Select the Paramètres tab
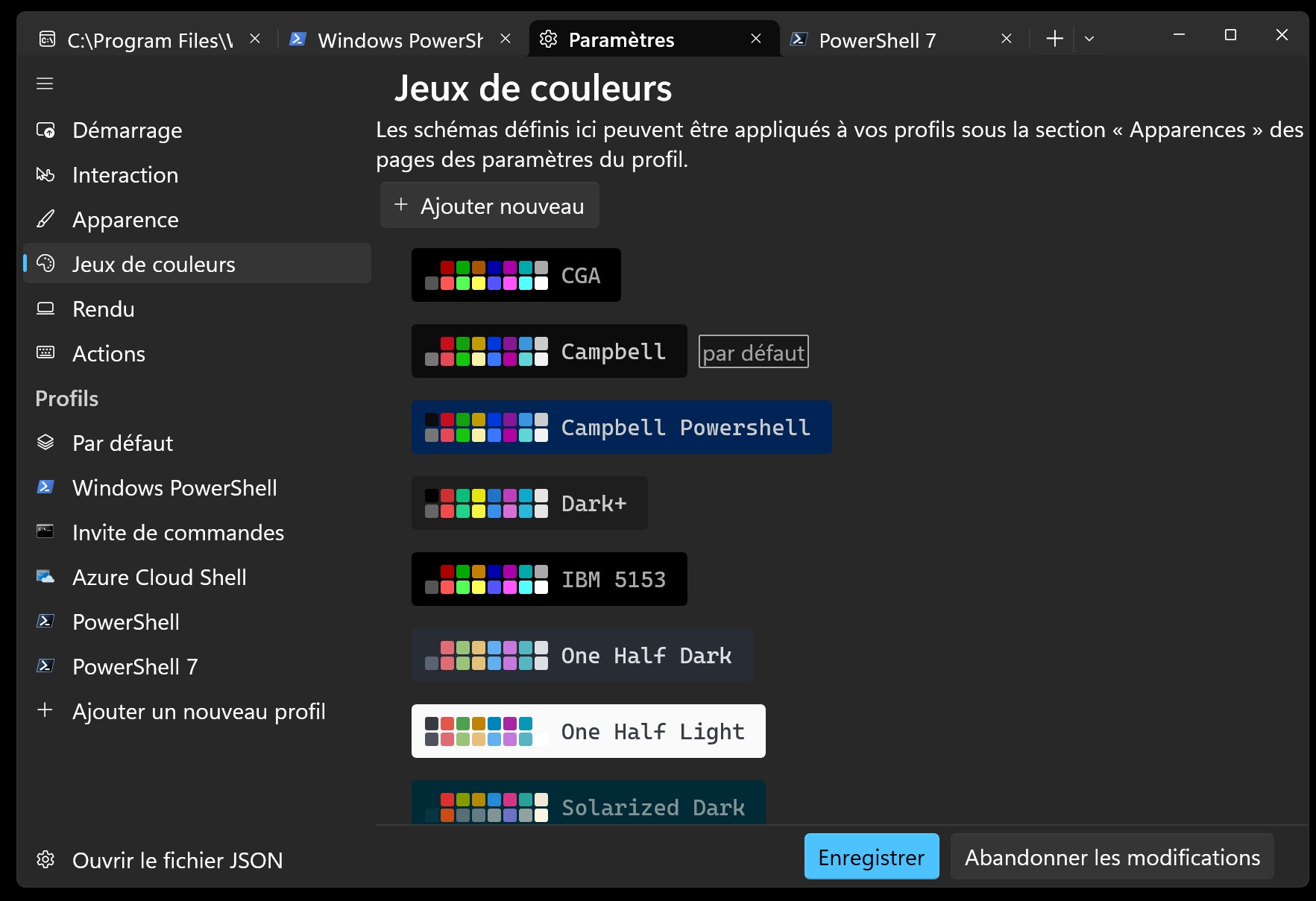Screen dimensions: 1316x901 pyautogui.click(x=654, y=39)
